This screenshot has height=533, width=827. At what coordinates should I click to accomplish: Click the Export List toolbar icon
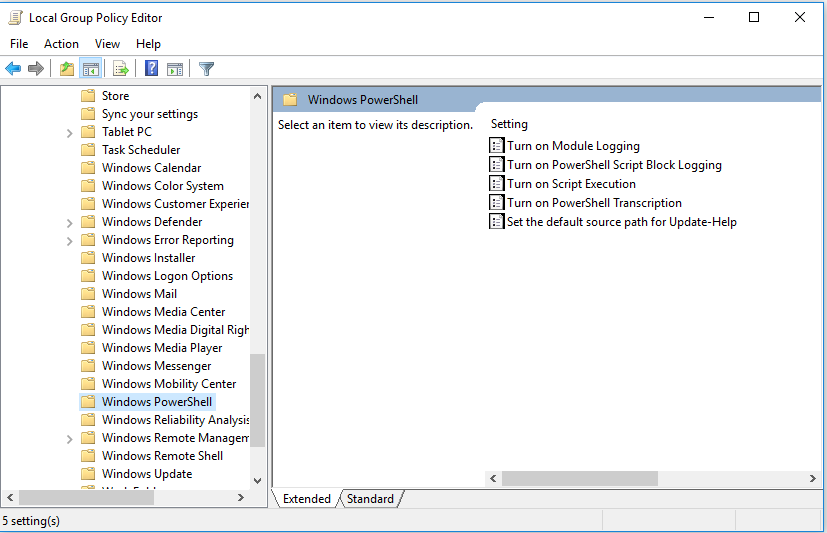click(x=120, y=69)
